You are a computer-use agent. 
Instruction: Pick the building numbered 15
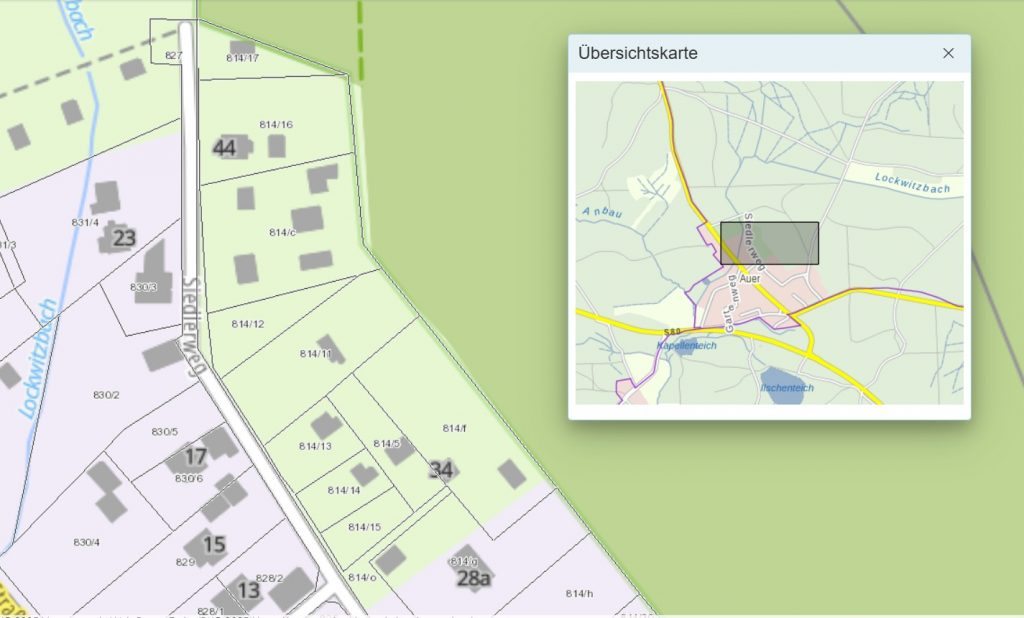[x=214, y=545]
